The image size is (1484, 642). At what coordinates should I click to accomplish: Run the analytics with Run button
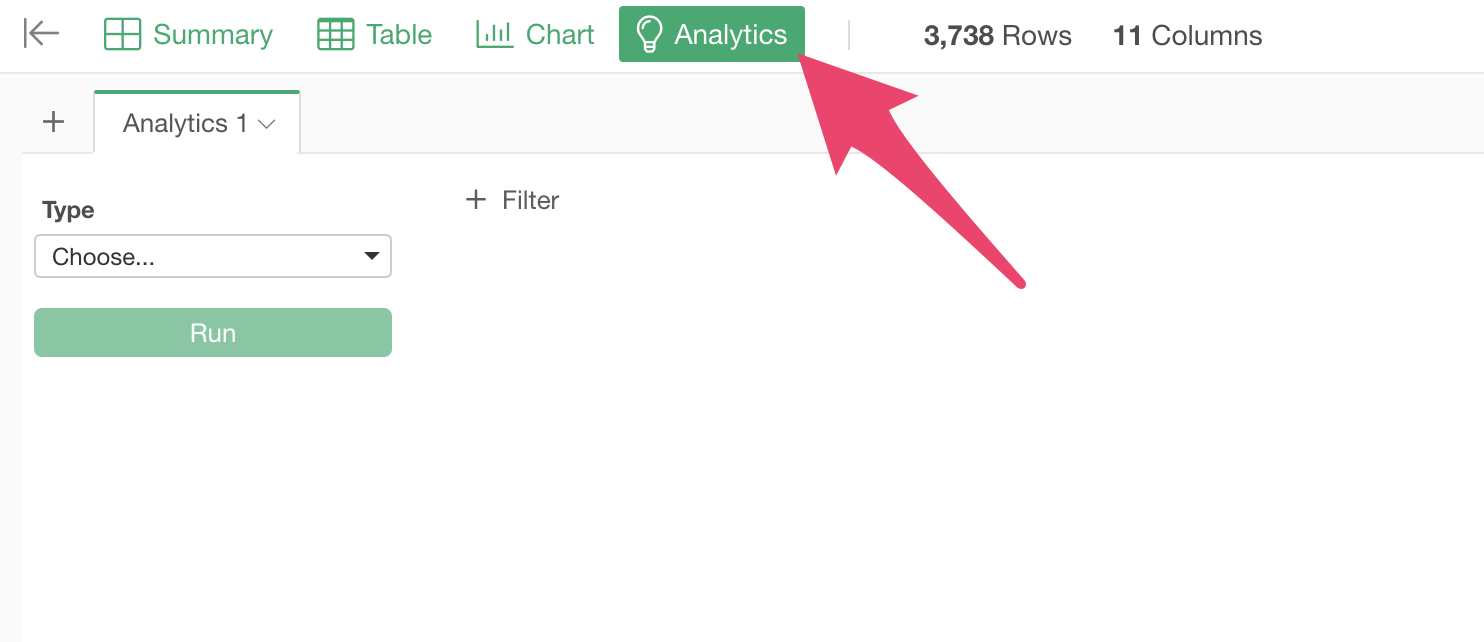pos(213,333)
